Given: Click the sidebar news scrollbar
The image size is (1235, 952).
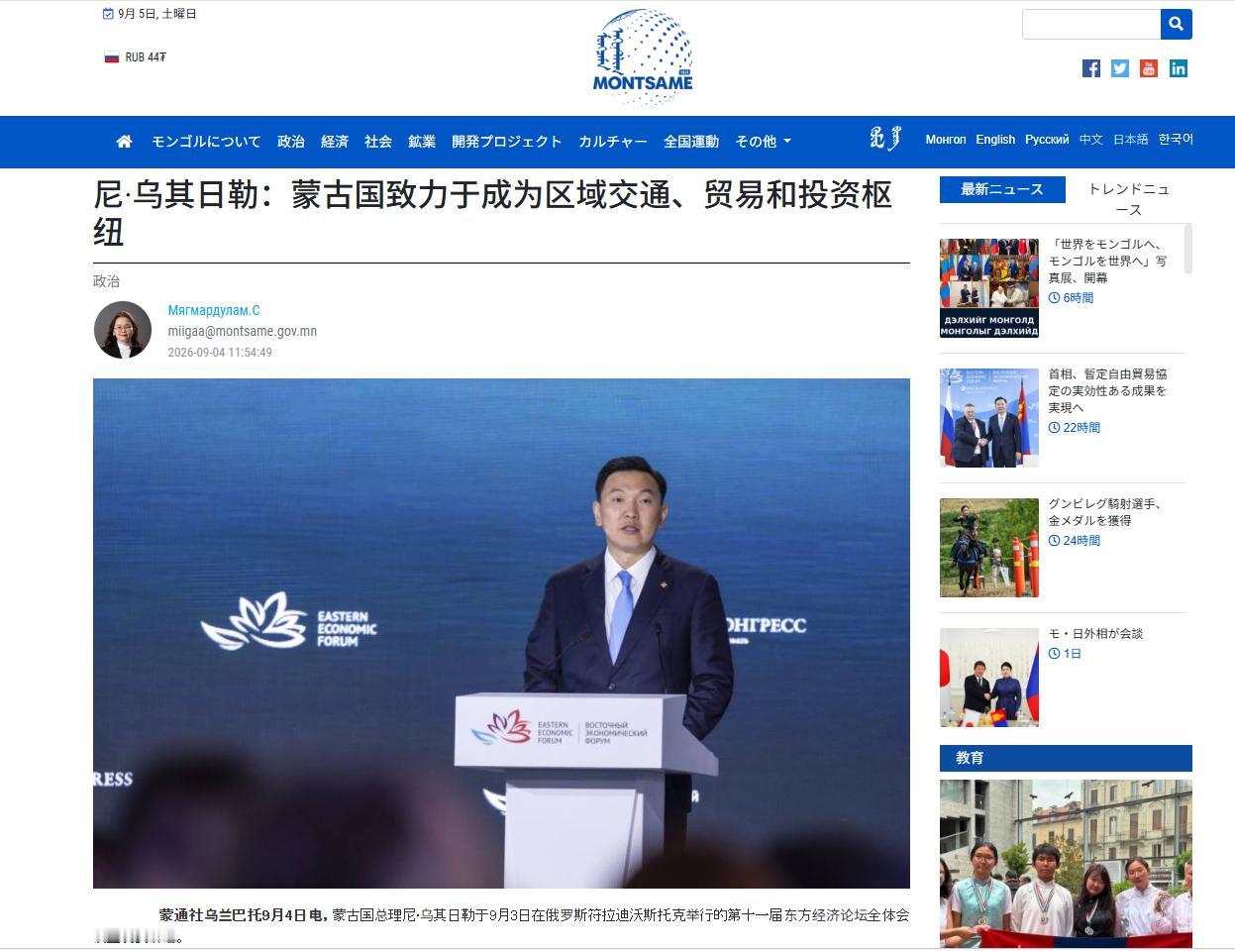Looking at the screenshot, I should pyautogui.click(x=1188, y=248).
